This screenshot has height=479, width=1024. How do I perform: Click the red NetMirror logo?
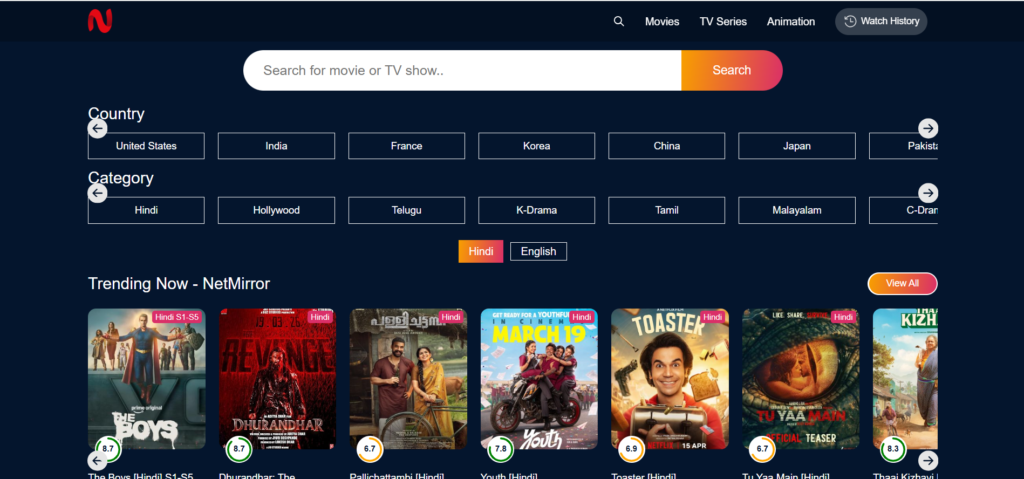coord(100,21)
